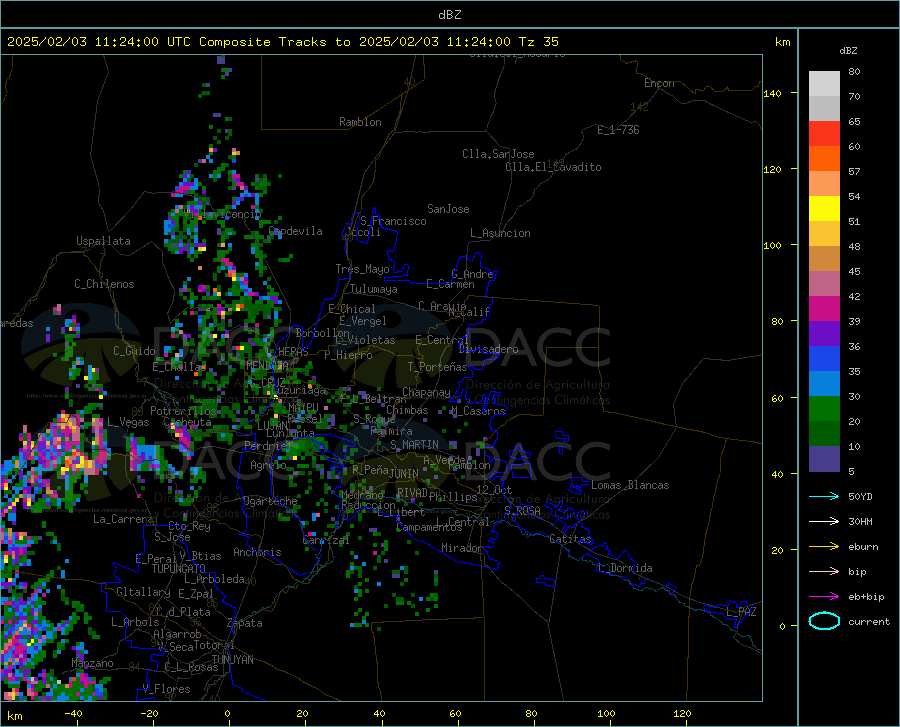Select the slate 5-10 dBZ legend swatch
The width and height of the screenshot is (900, 727).
click(824, 459)
